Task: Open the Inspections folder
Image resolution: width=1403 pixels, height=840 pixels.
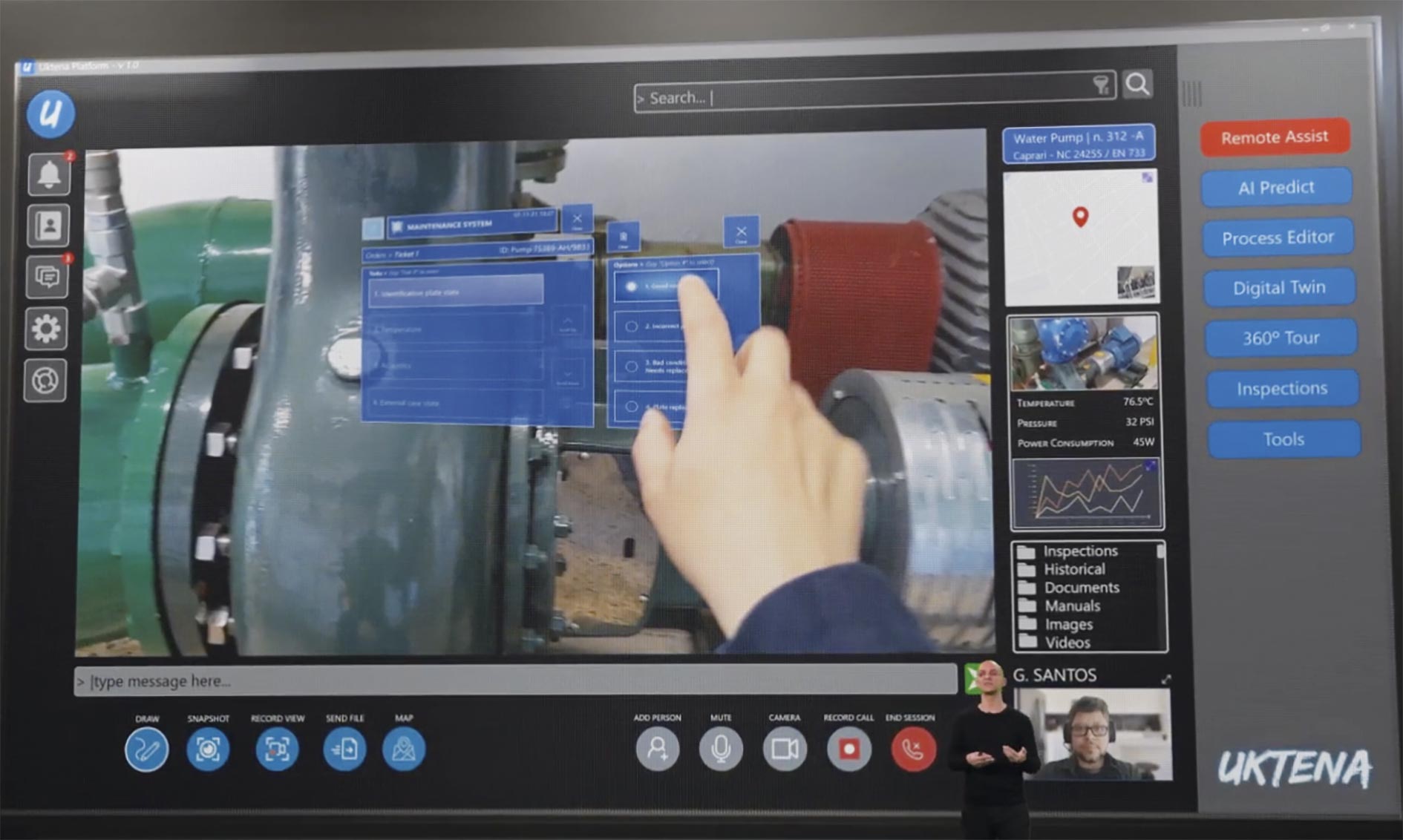Action: pos(1068,551)
